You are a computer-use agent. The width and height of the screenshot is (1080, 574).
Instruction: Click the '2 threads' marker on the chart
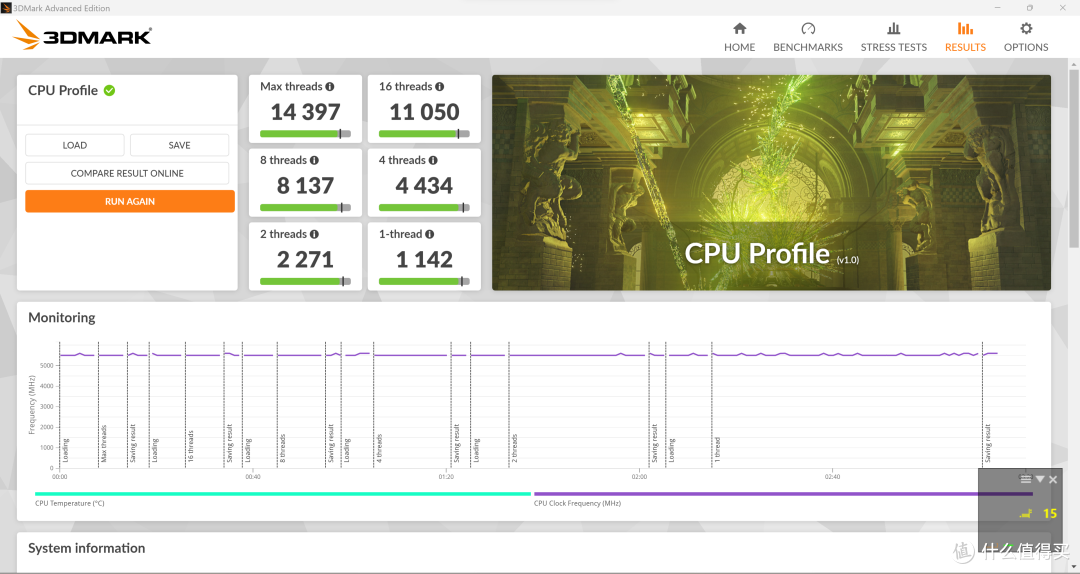(515, 448)
